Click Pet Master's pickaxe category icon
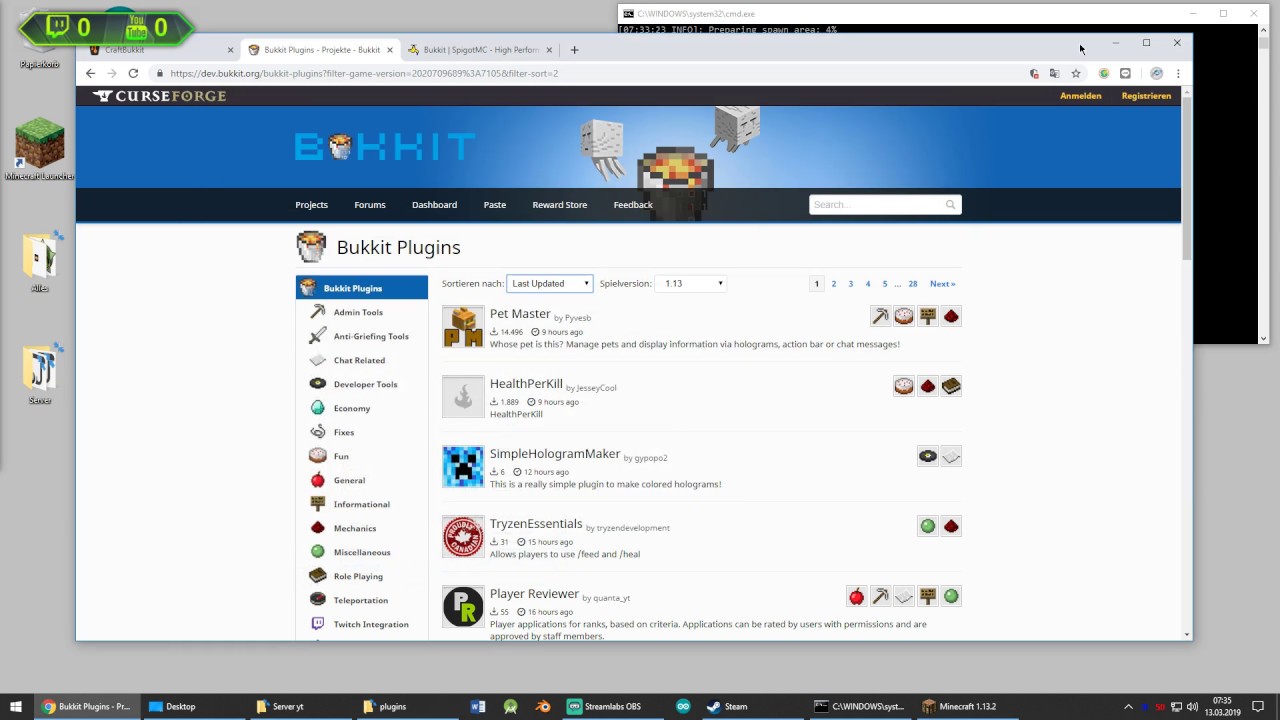1280x720 pixels. point(880,316)
